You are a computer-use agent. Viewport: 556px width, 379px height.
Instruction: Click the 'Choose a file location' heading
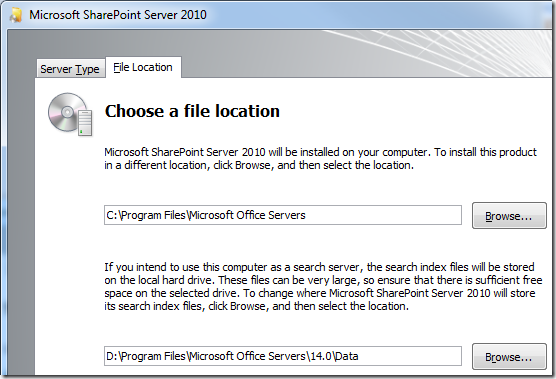[x=192, y=111]
